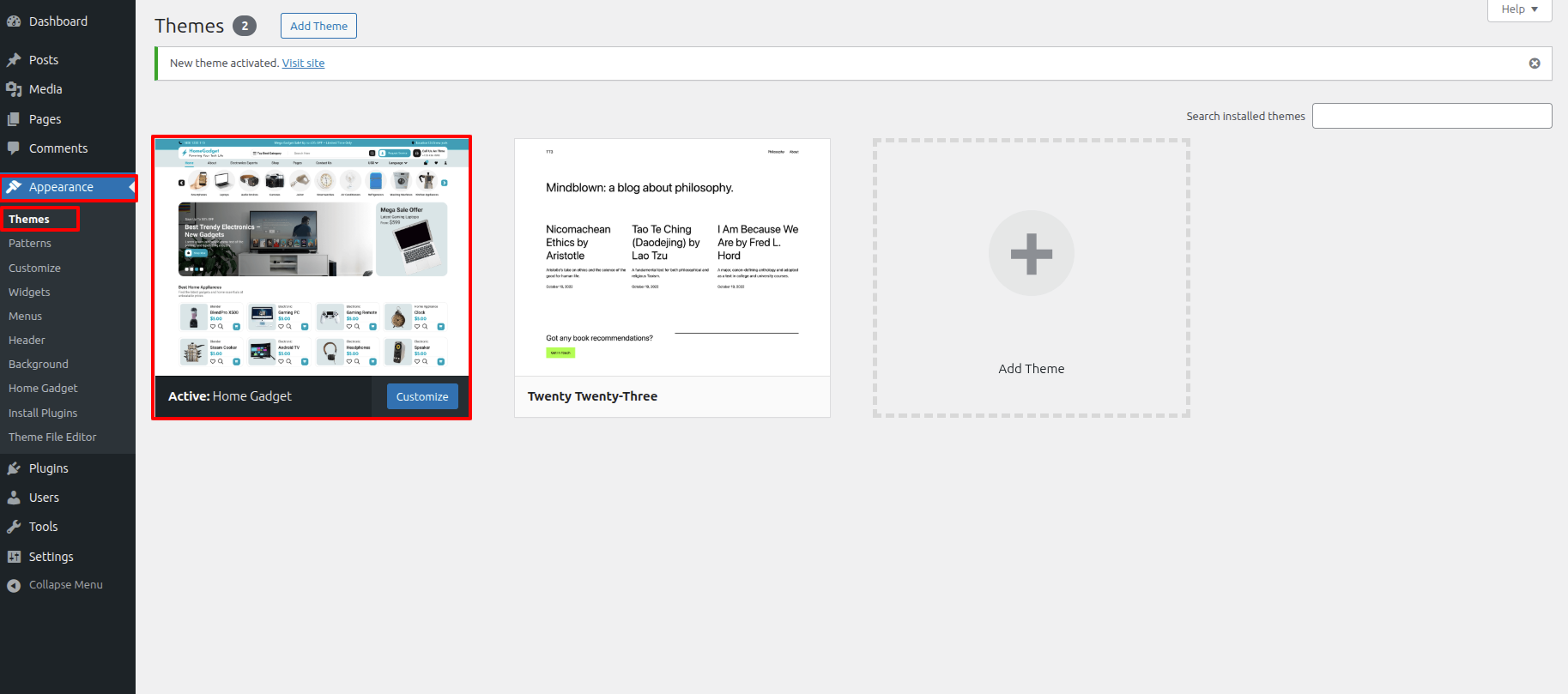Open the Theme File Editor submenu
The width and height of the screenshot is (1568, 694).
click(x=52, y=437)
